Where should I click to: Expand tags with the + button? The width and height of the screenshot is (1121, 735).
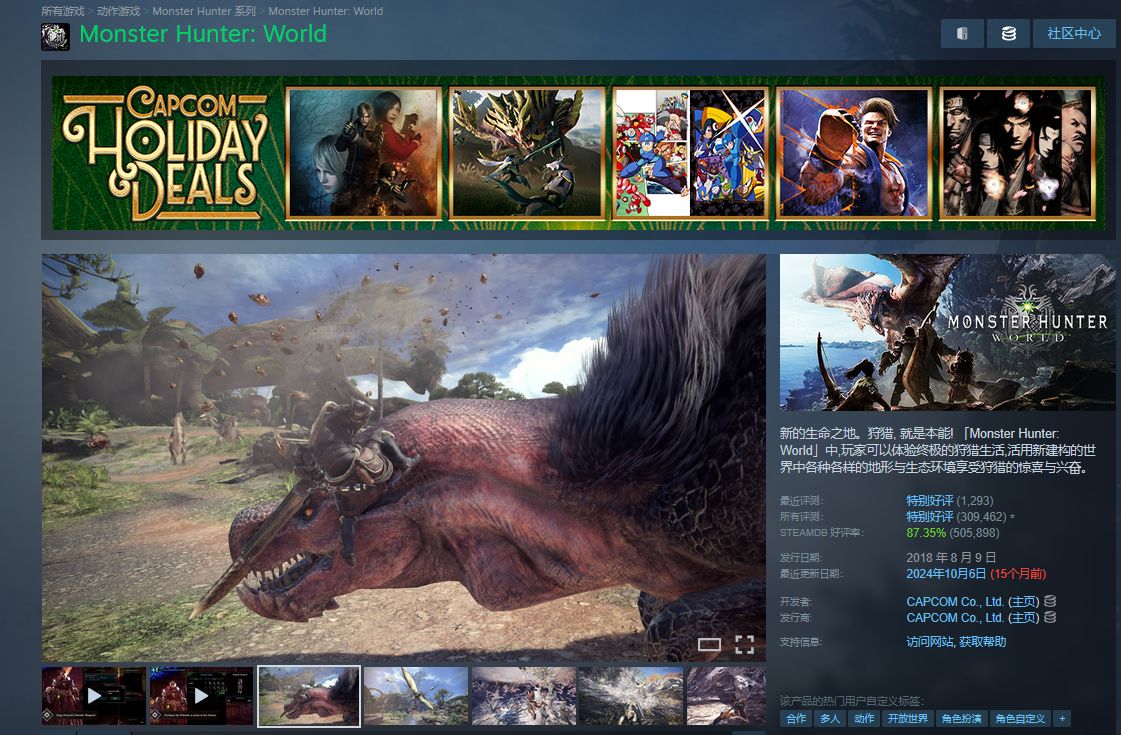[1062, 719]
